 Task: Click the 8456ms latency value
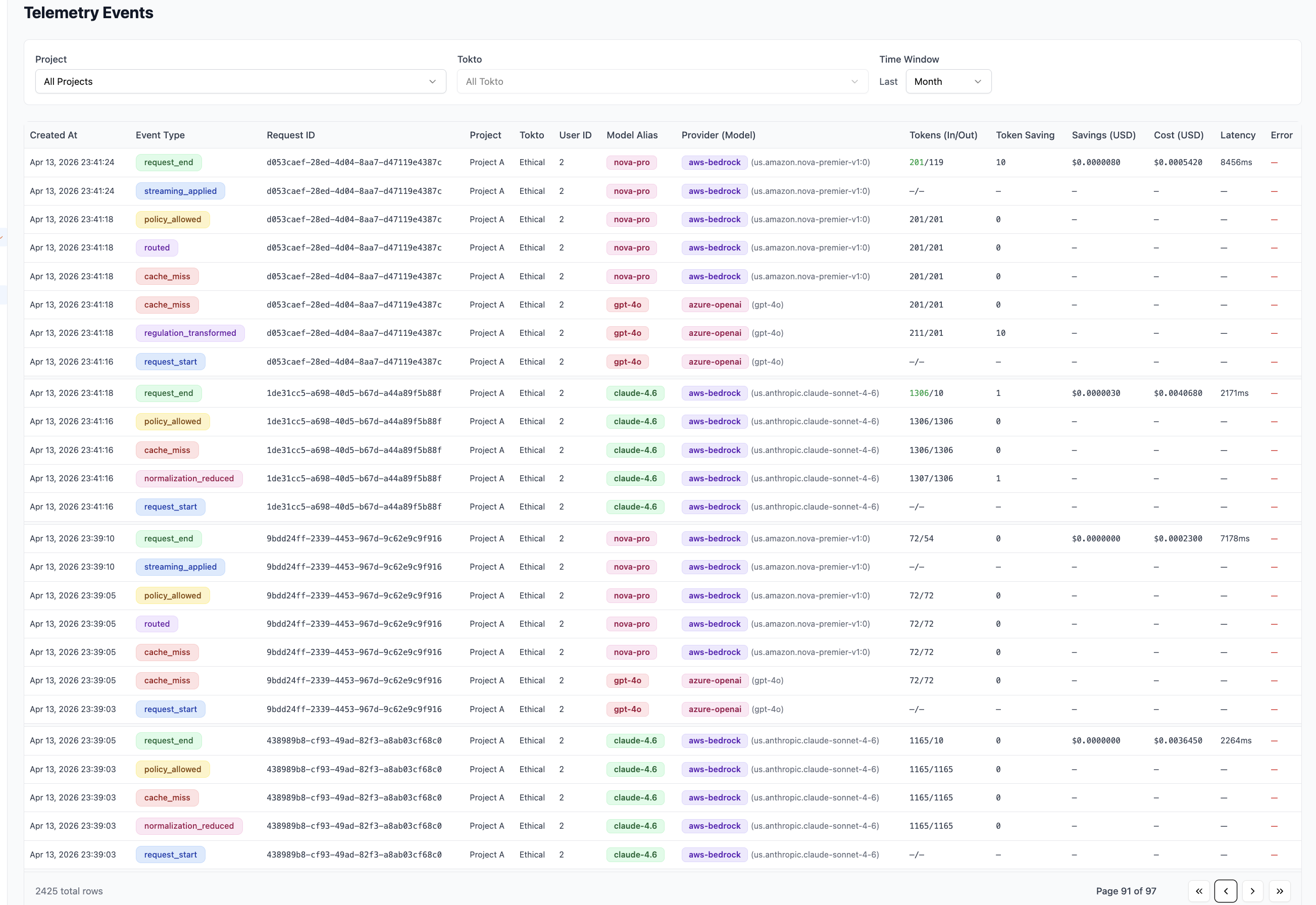point(1236,162)
